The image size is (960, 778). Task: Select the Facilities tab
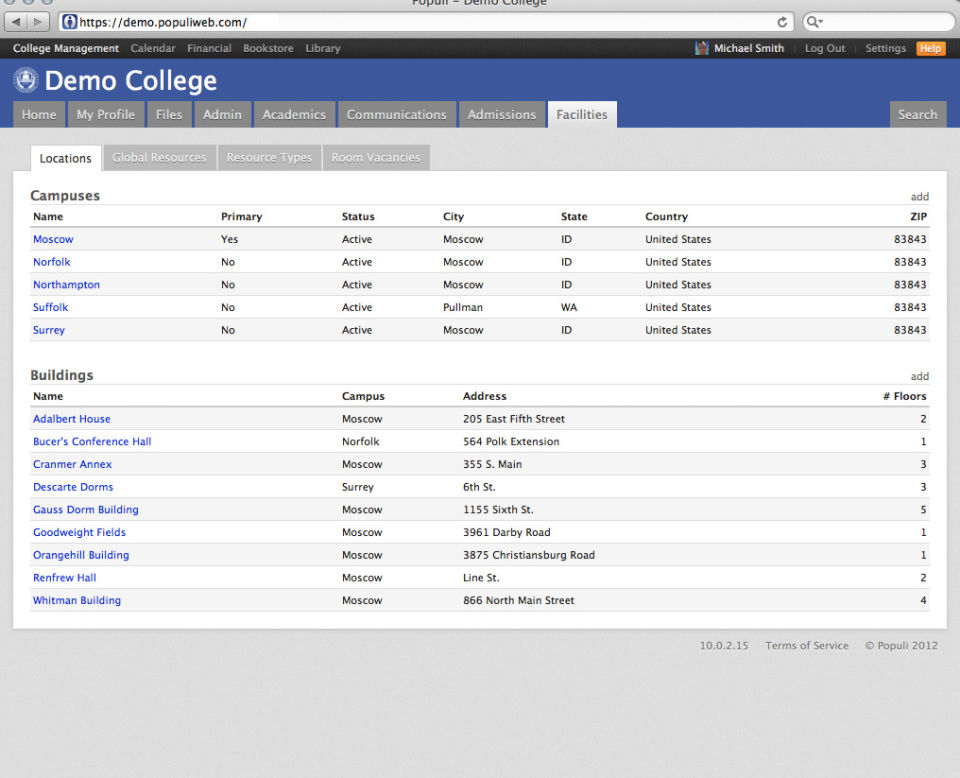click(582, 114)
